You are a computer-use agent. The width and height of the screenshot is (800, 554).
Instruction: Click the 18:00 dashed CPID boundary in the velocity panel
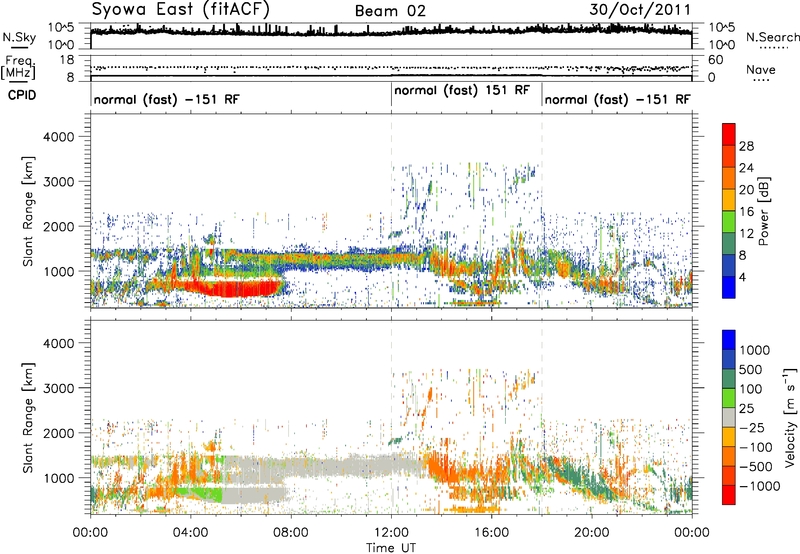(x=542, y=417)
